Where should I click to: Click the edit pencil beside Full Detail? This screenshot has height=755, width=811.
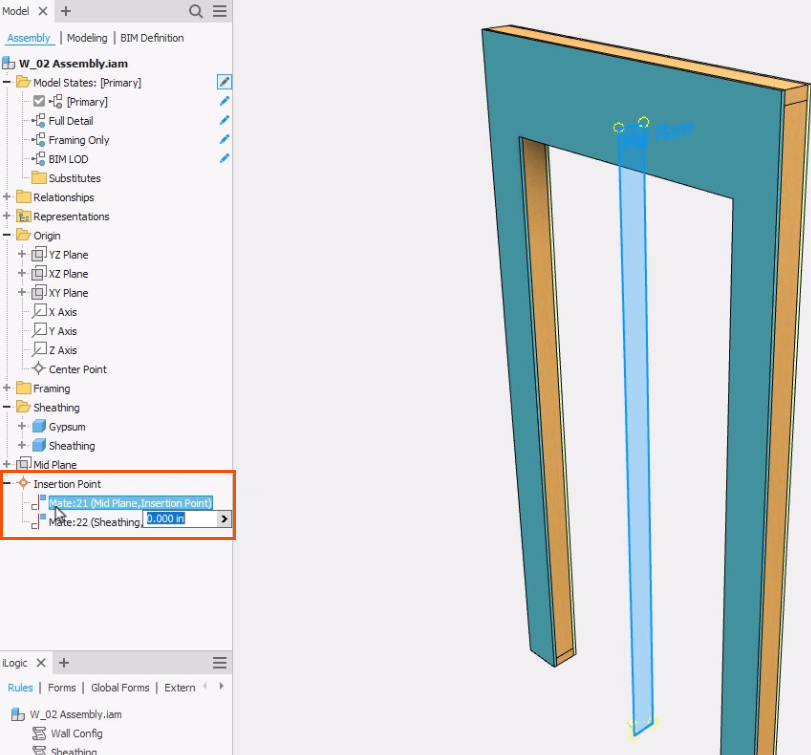pos(225,121)
